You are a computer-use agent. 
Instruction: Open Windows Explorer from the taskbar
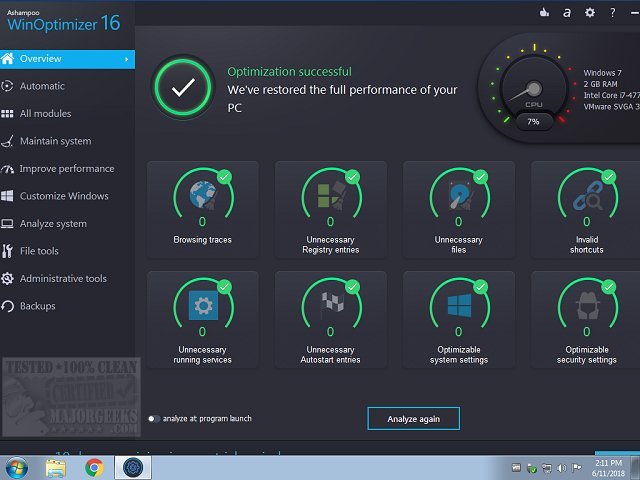pyautogui.click(x=56, y=468)
